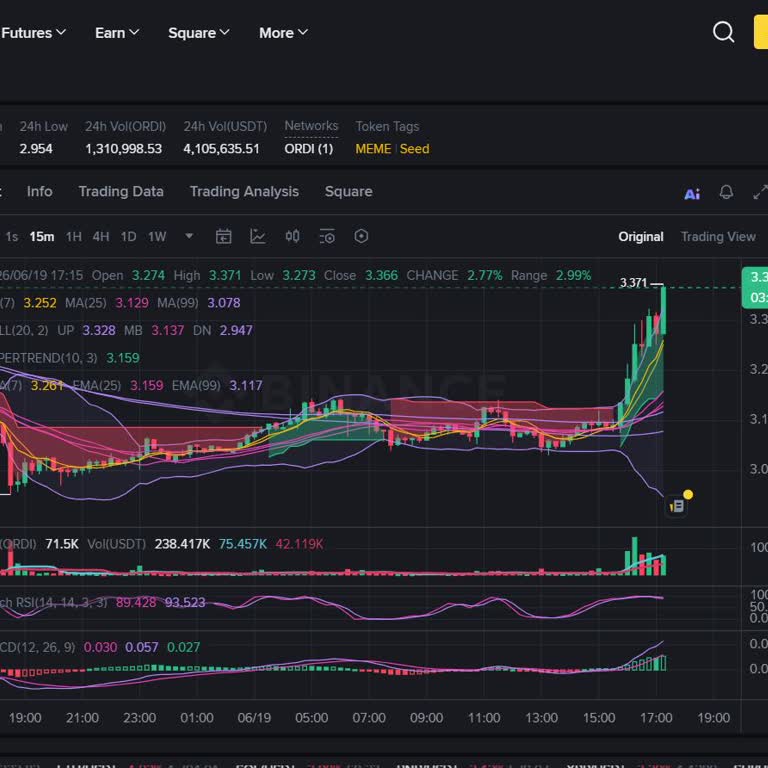Click the Bollinger UP value 3.328
768x768 pixels.
(x=99, y=331)
